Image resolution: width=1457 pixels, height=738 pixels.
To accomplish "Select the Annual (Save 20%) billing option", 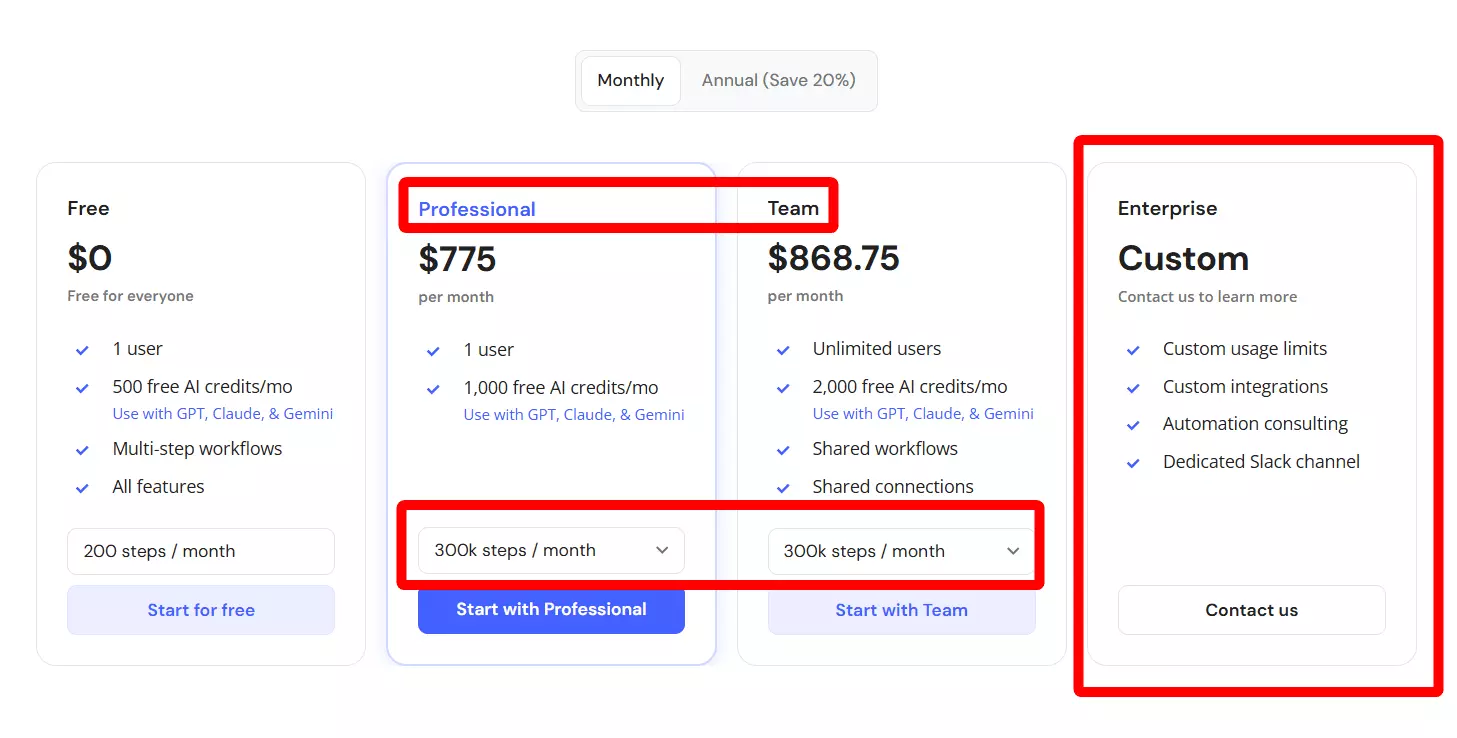I will (778, 81).
